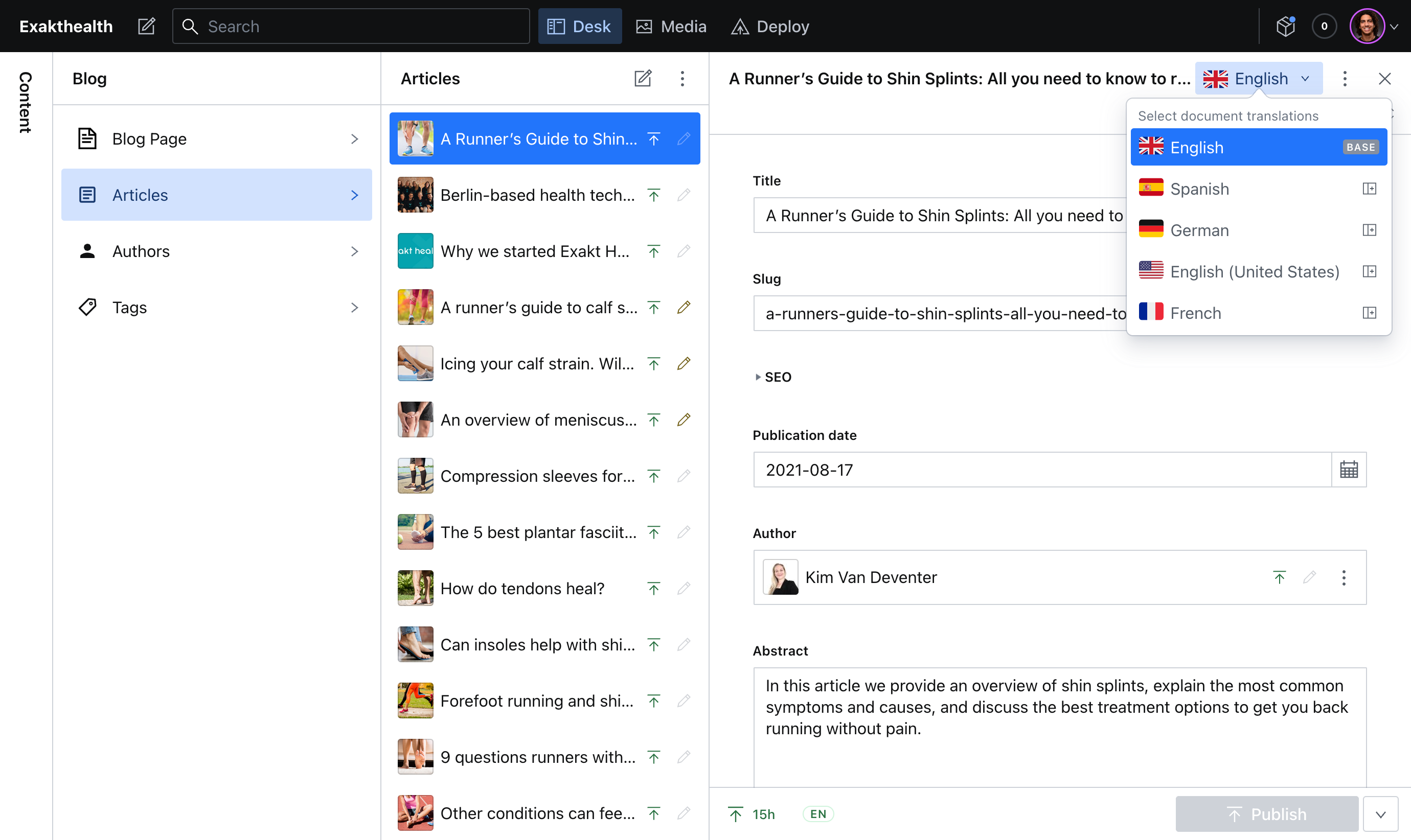The height and width of the screenshot is (840, 1411).
Task: Open the calendar picker for Publication date
Action: pyautogui.click(x=1348, y=469)
